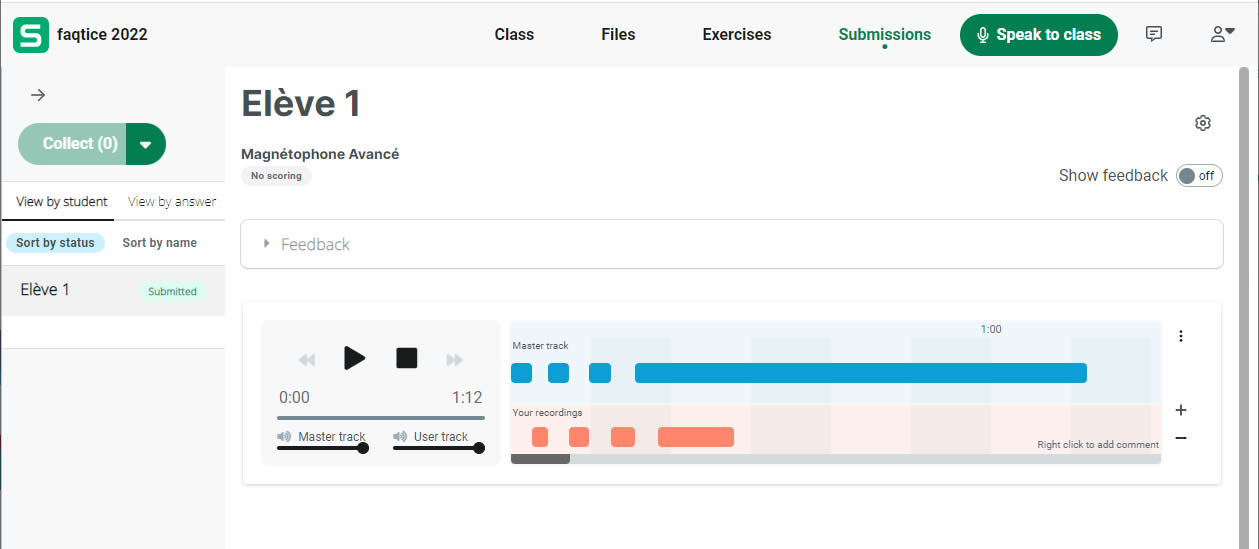Toggle the Show feedback switch
Screen dimensions: 1259x549
pos(1198,176)
